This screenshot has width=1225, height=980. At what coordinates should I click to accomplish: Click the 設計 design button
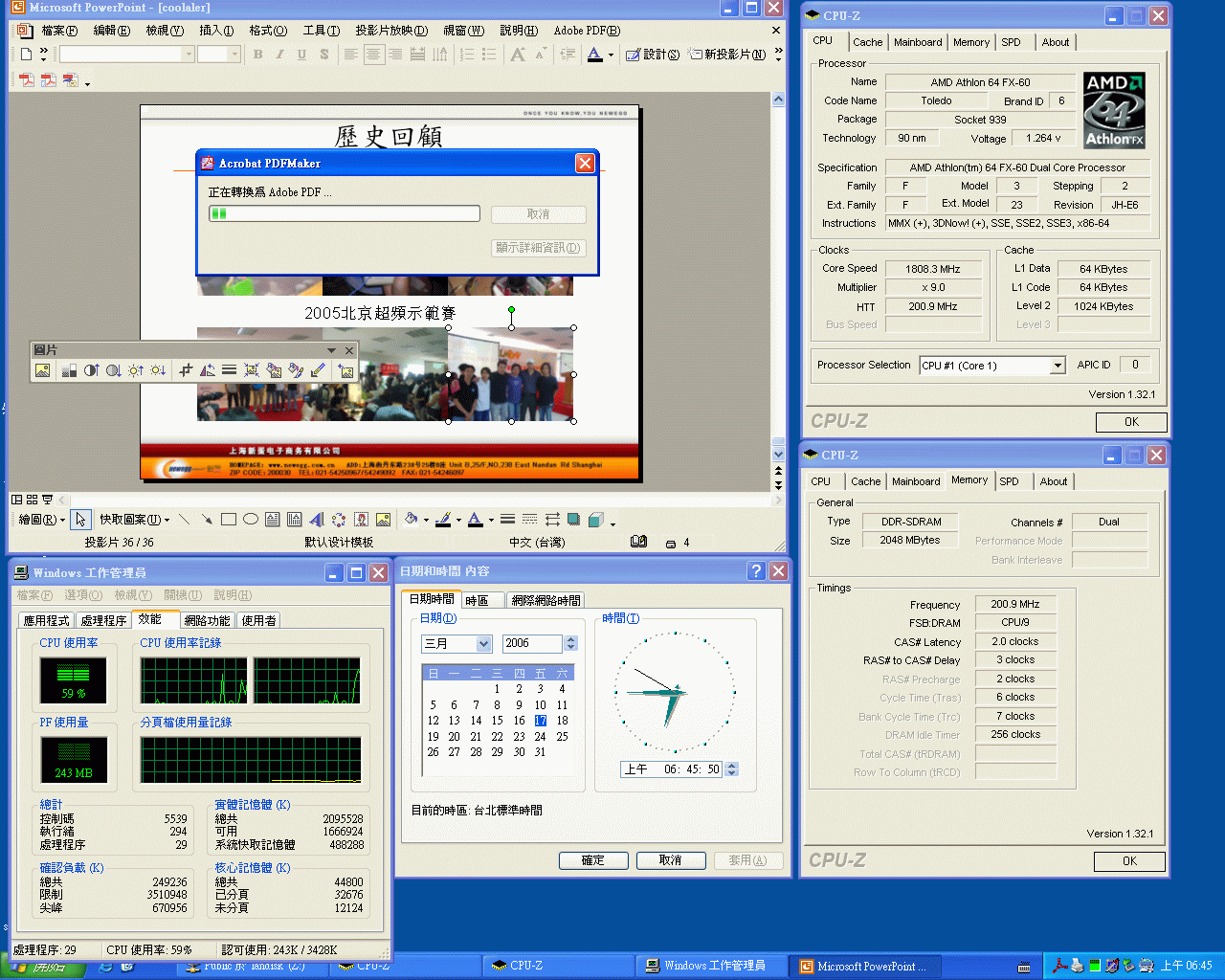point(652,55)
